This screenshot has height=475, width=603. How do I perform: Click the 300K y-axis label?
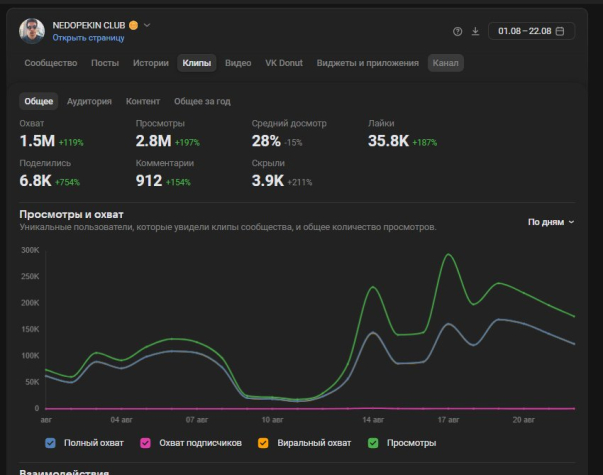pos(30,250)
